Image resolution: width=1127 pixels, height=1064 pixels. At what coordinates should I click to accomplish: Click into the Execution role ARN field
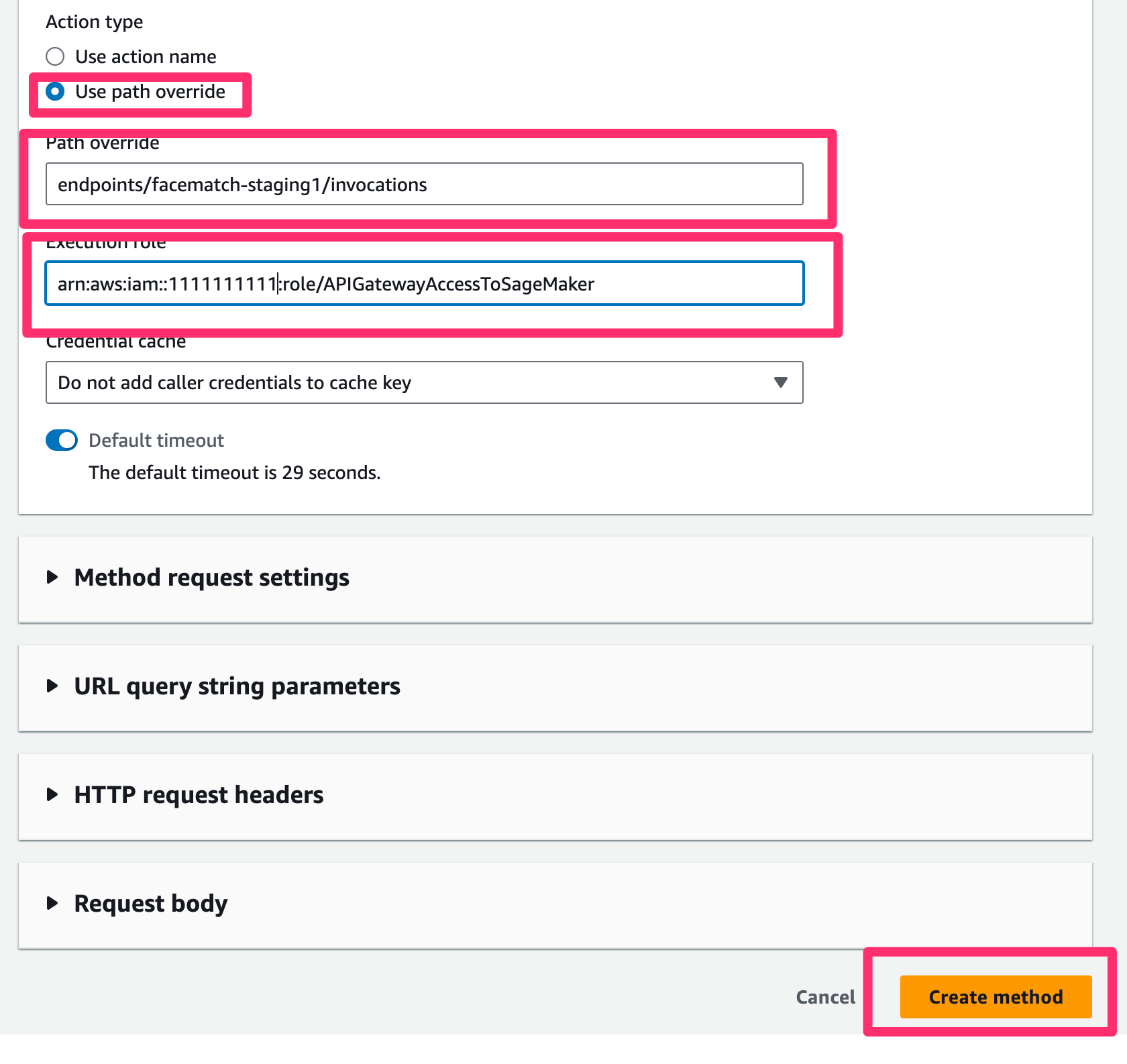[x=424, y=284]
